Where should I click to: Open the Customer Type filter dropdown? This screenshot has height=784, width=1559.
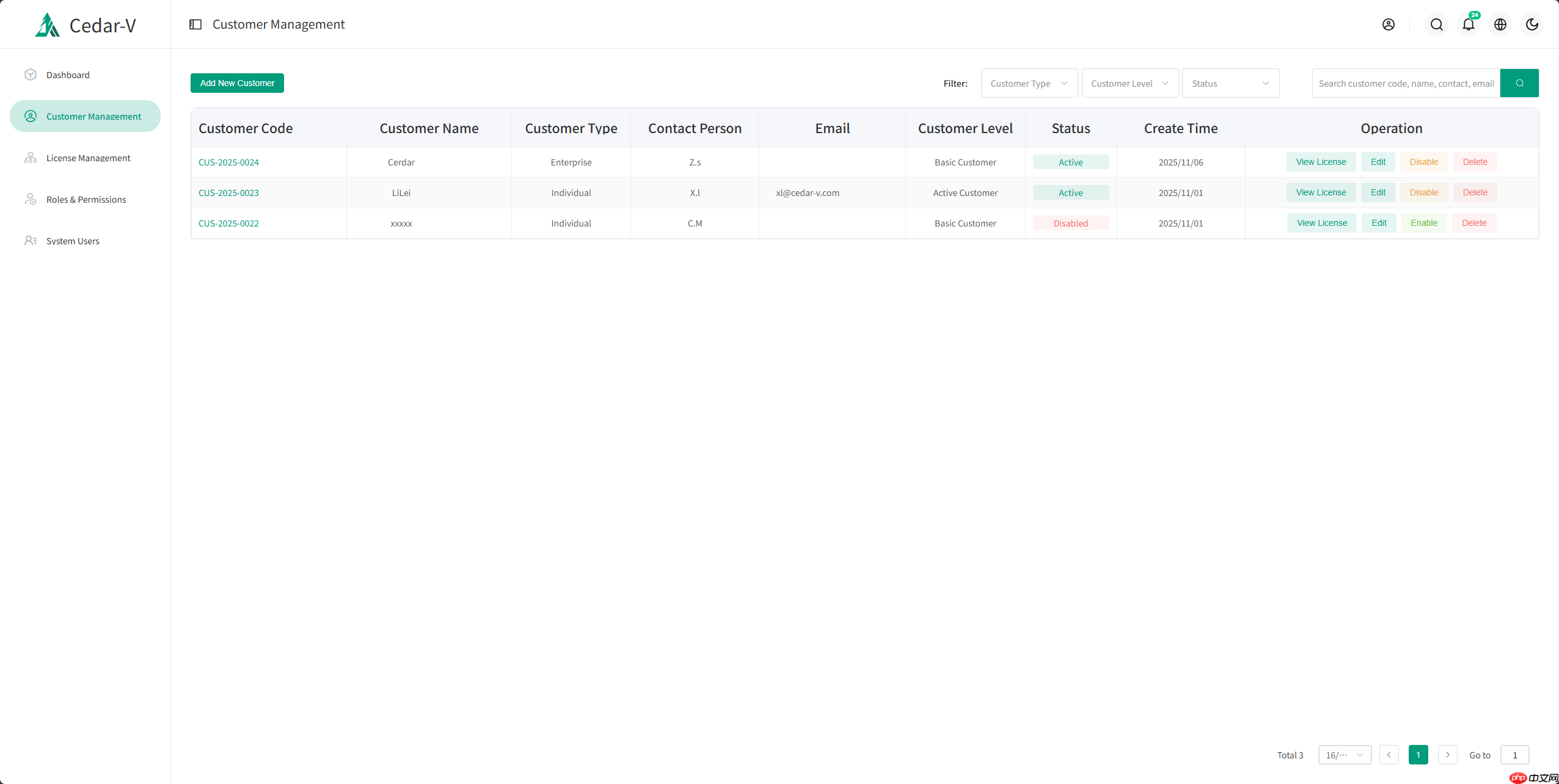point(1029,83)
